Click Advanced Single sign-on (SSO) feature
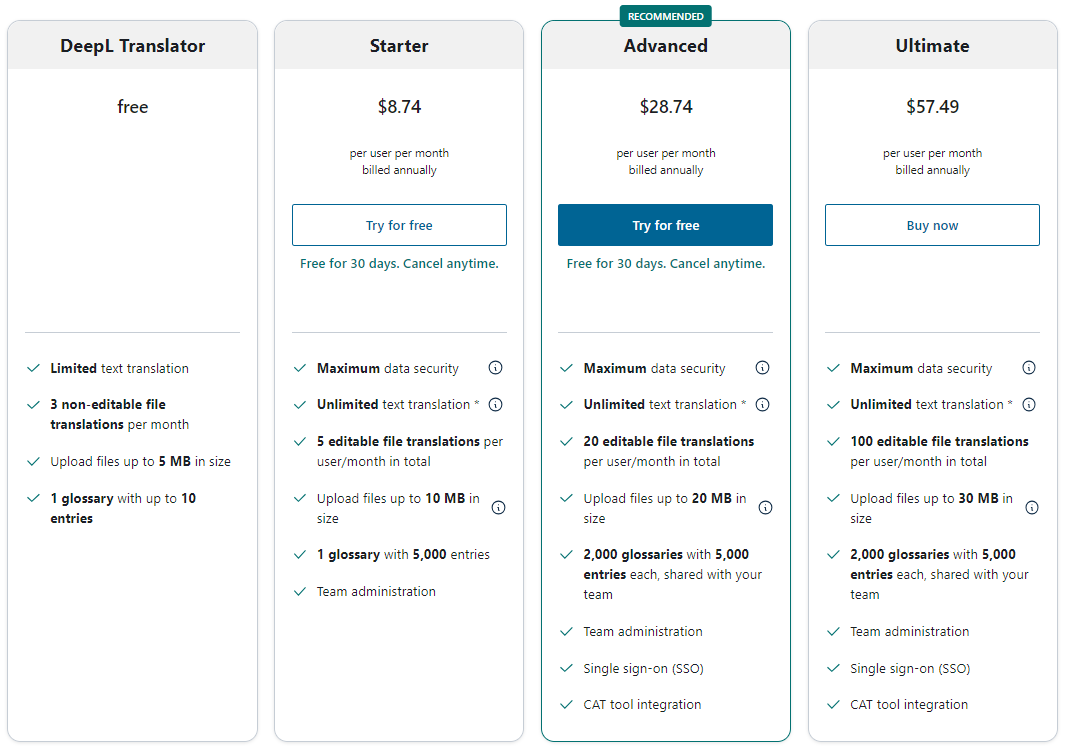 click(642, 668)
